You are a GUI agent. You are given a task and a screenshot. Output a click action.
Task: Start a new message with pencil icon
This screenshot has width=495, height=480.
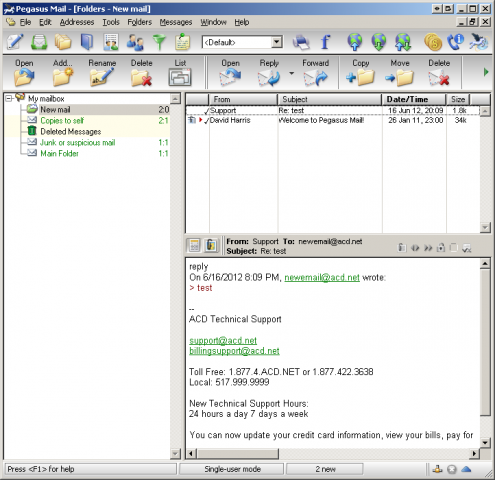click(15, 42)
